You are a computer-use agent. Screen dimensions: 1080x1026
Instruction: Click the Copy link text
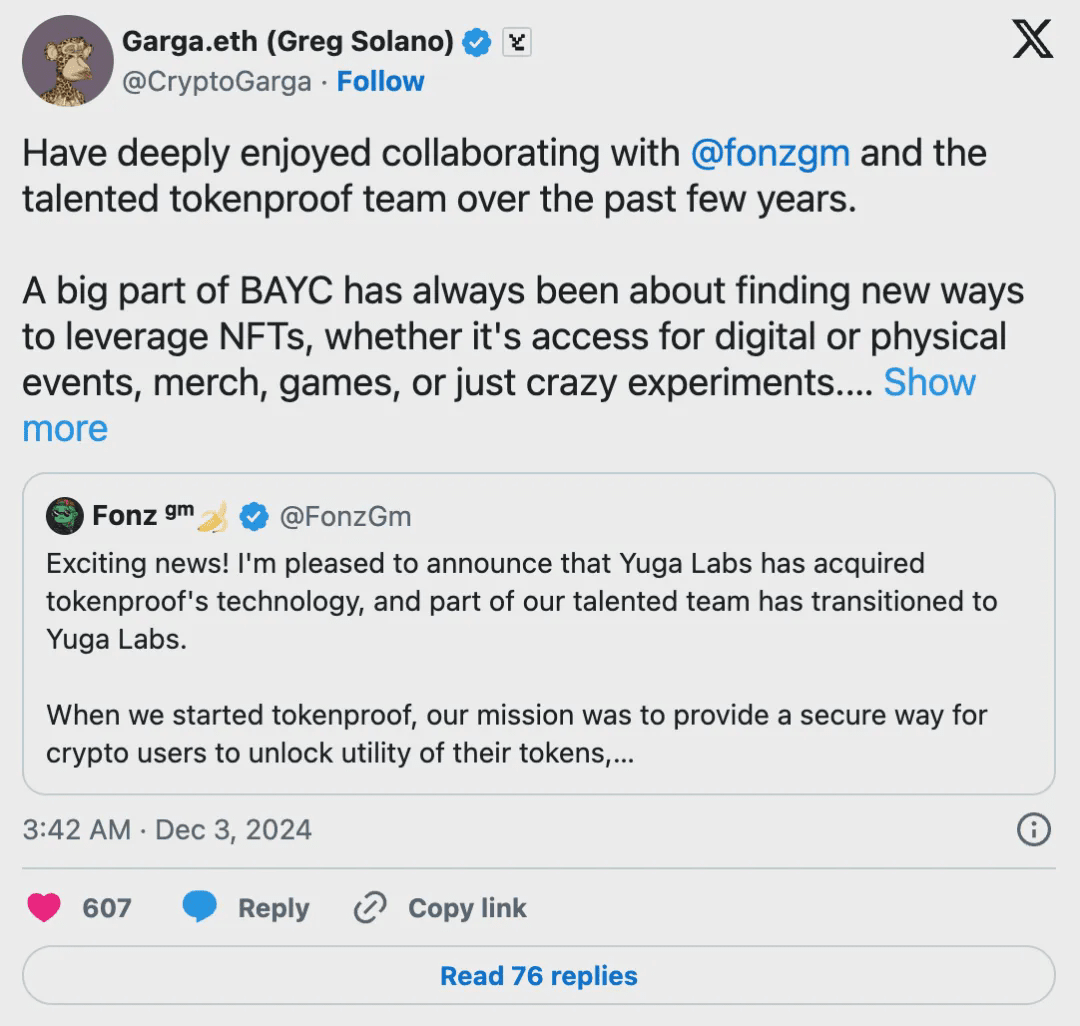point(467,908)
